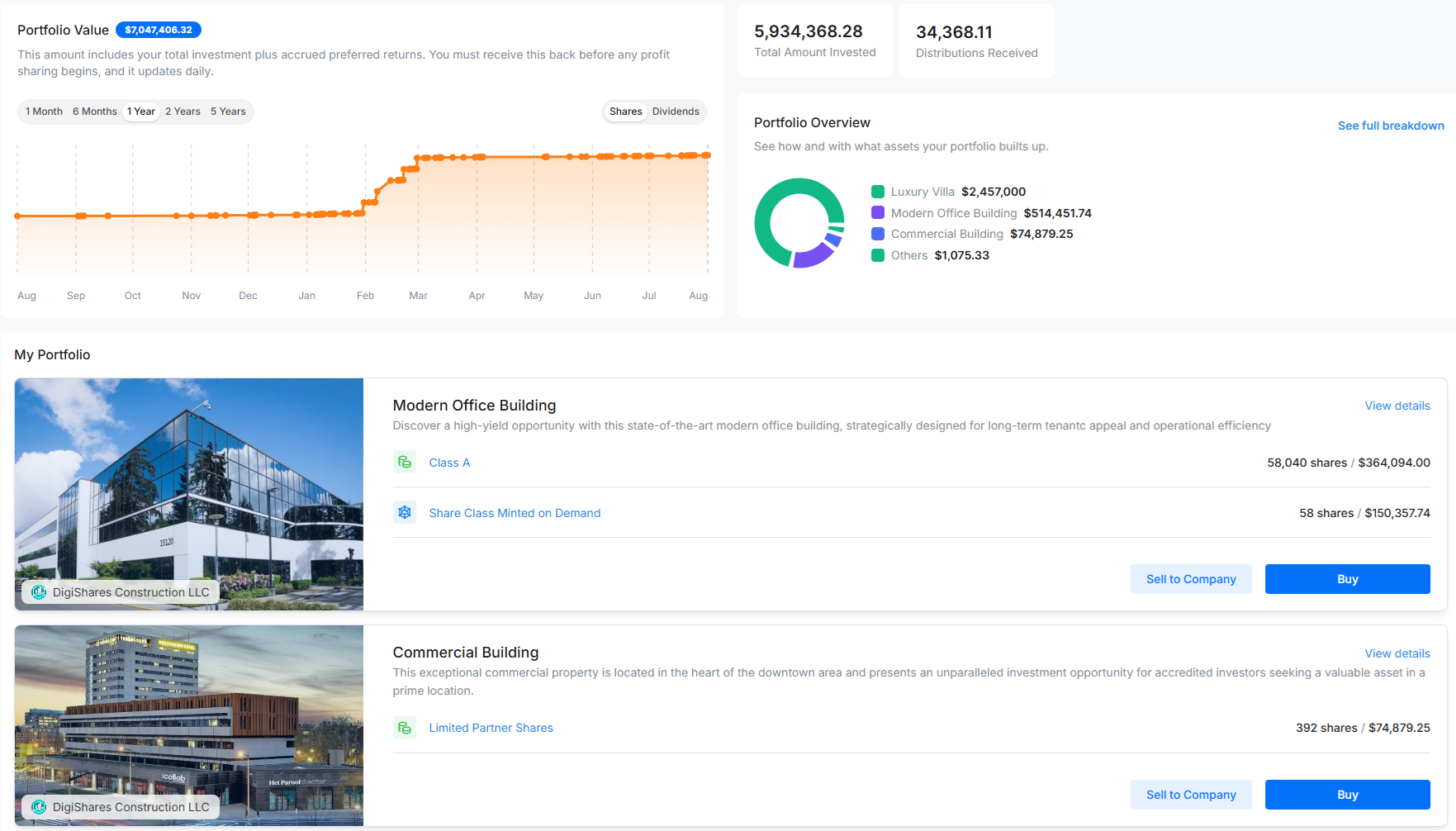Open See full breakdown link

click(1391, 126)
